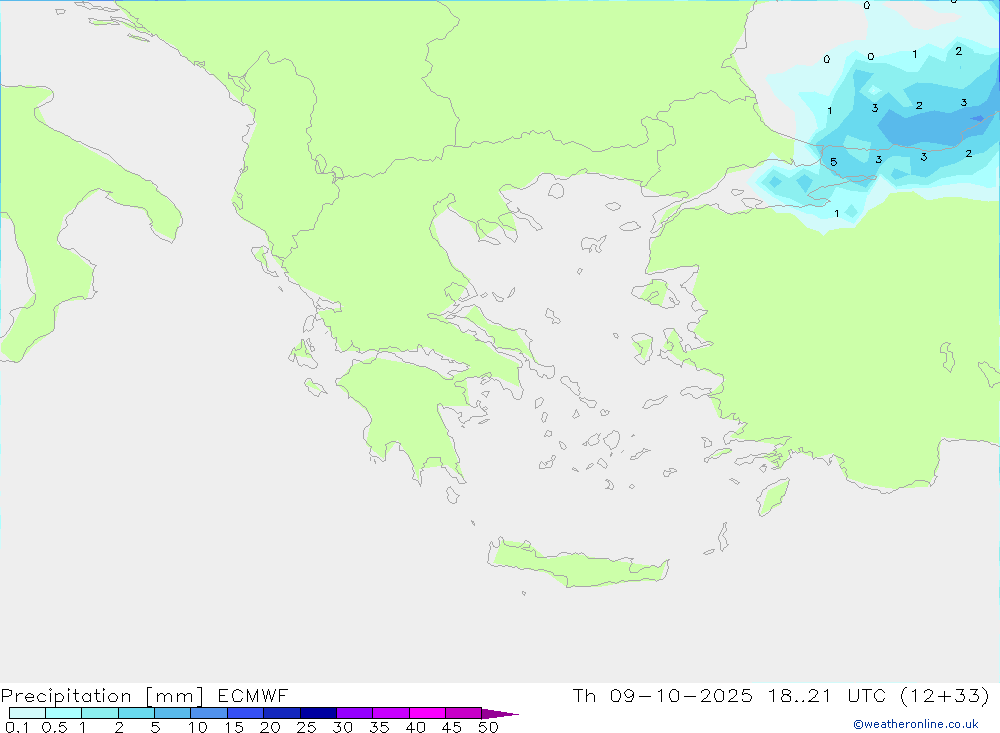The image size is (1000, 733).
Task: Click the "ECMWF" model label
Action: (x=253, y=696)
